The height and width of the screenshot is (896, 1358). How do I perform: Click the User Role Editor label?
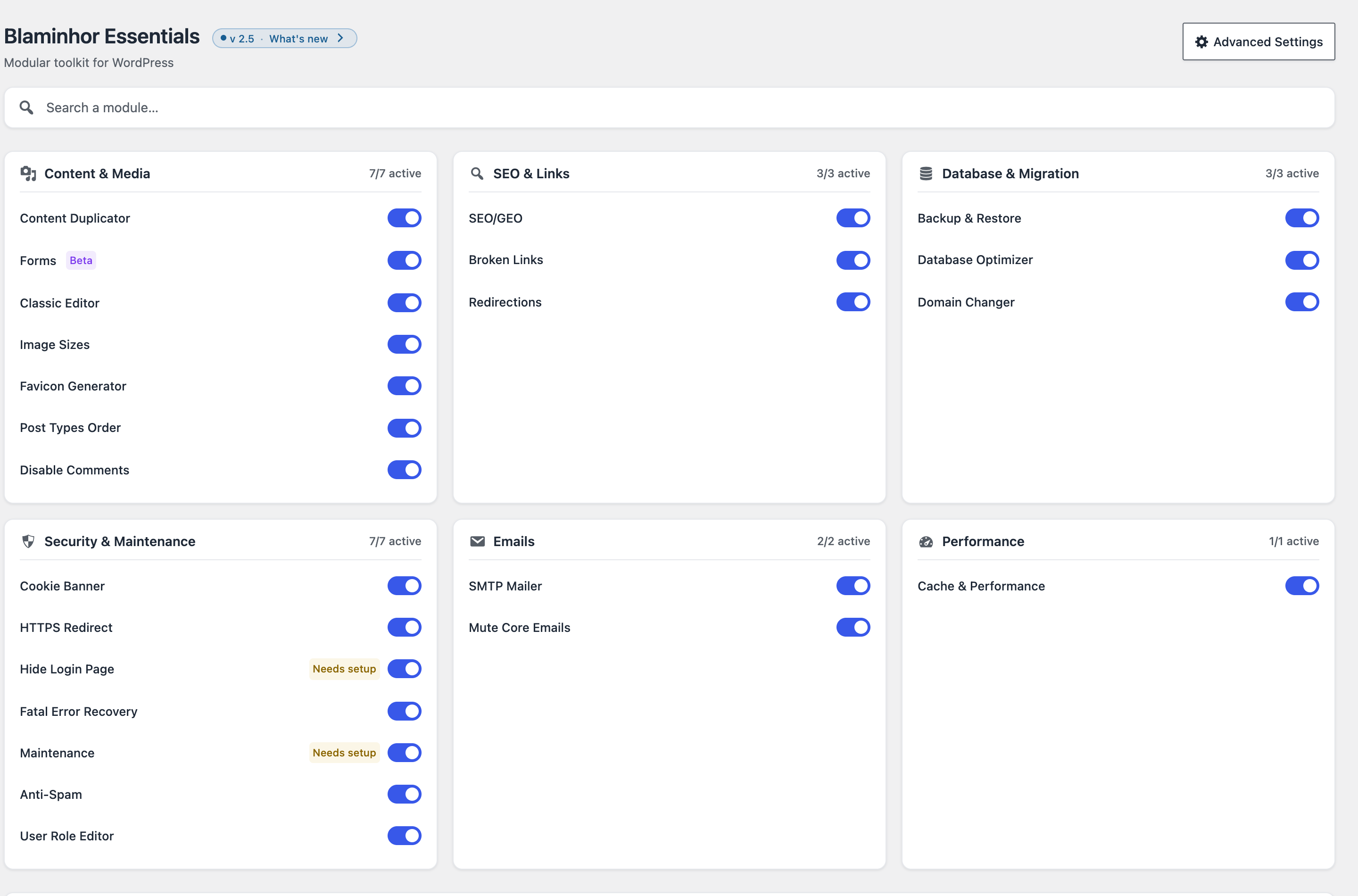[67, 836]
